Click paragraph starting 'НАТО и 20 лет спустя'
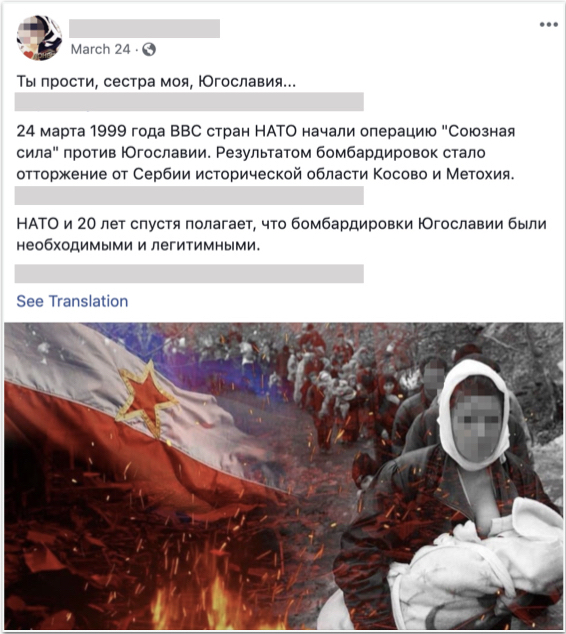The height and width of the screenshot is (634, 566). (x=281, y=234)
